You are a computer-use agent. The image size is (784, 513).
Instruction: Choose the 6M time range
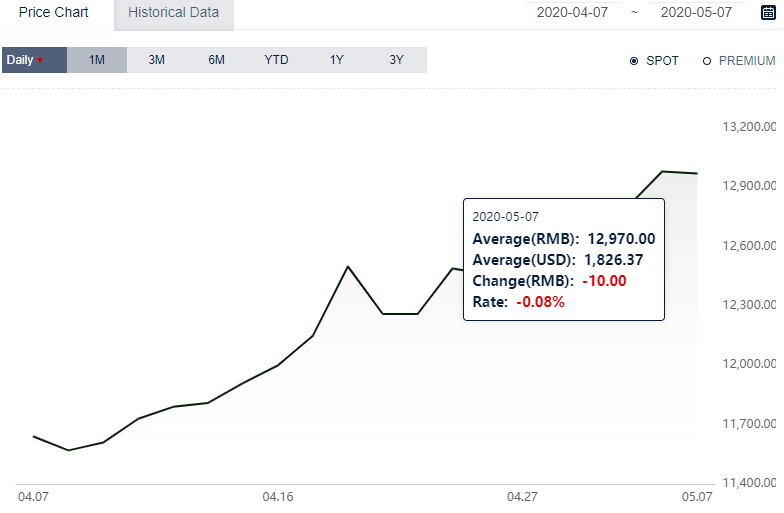click(216, 60)
